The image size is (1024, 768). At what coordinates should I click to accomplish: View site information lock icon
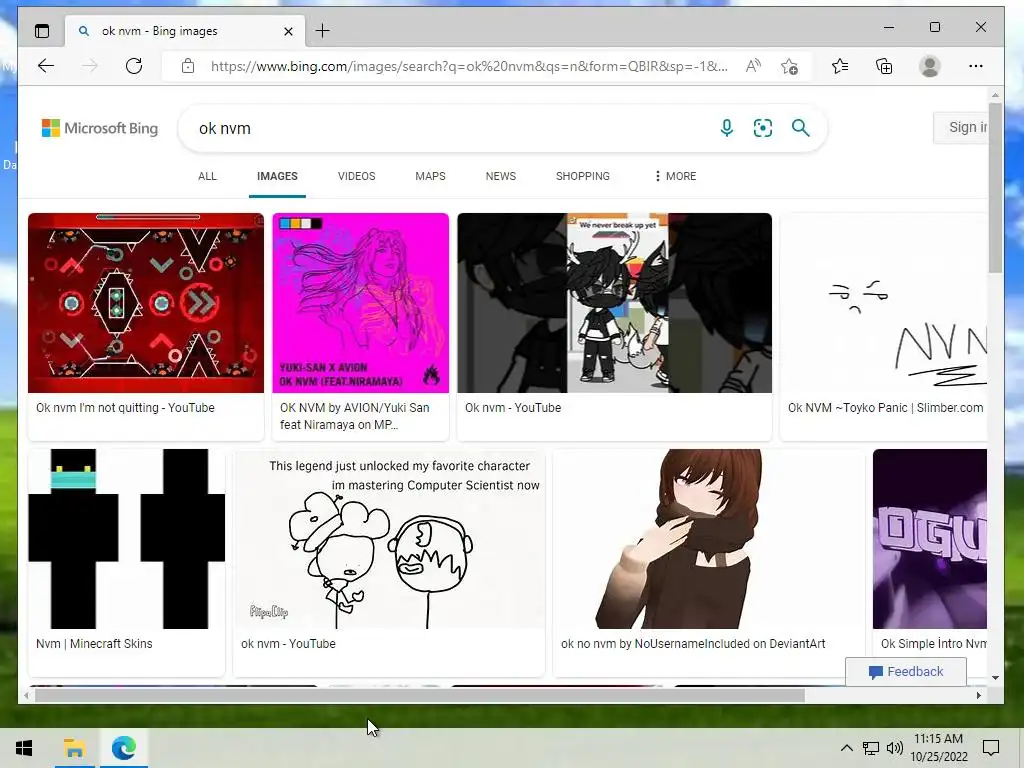click(x=188, y=66)
